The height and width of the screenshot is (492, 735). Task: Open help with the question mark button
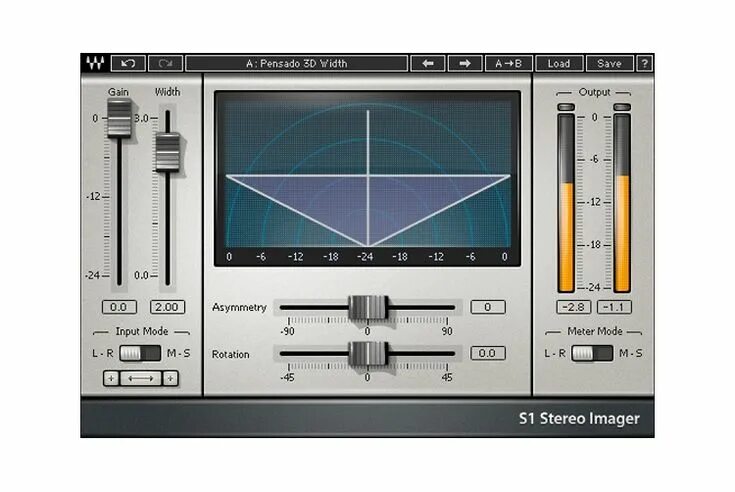[645, 63]
